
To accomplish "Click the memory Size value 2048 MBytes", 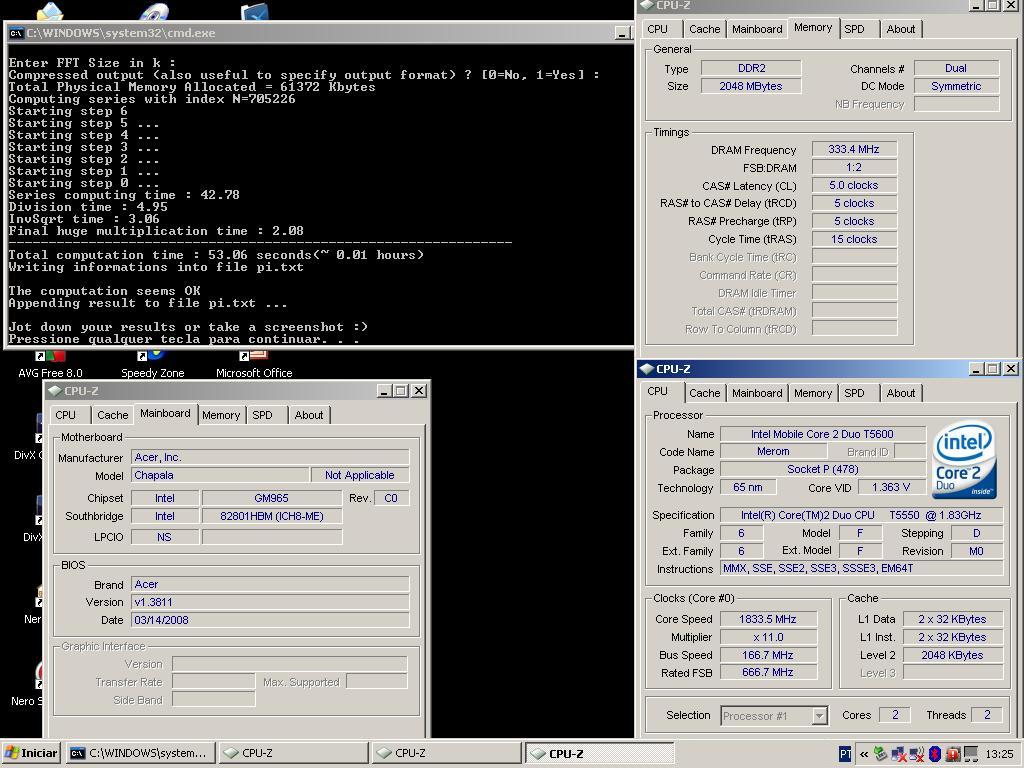I will point(751,86).
